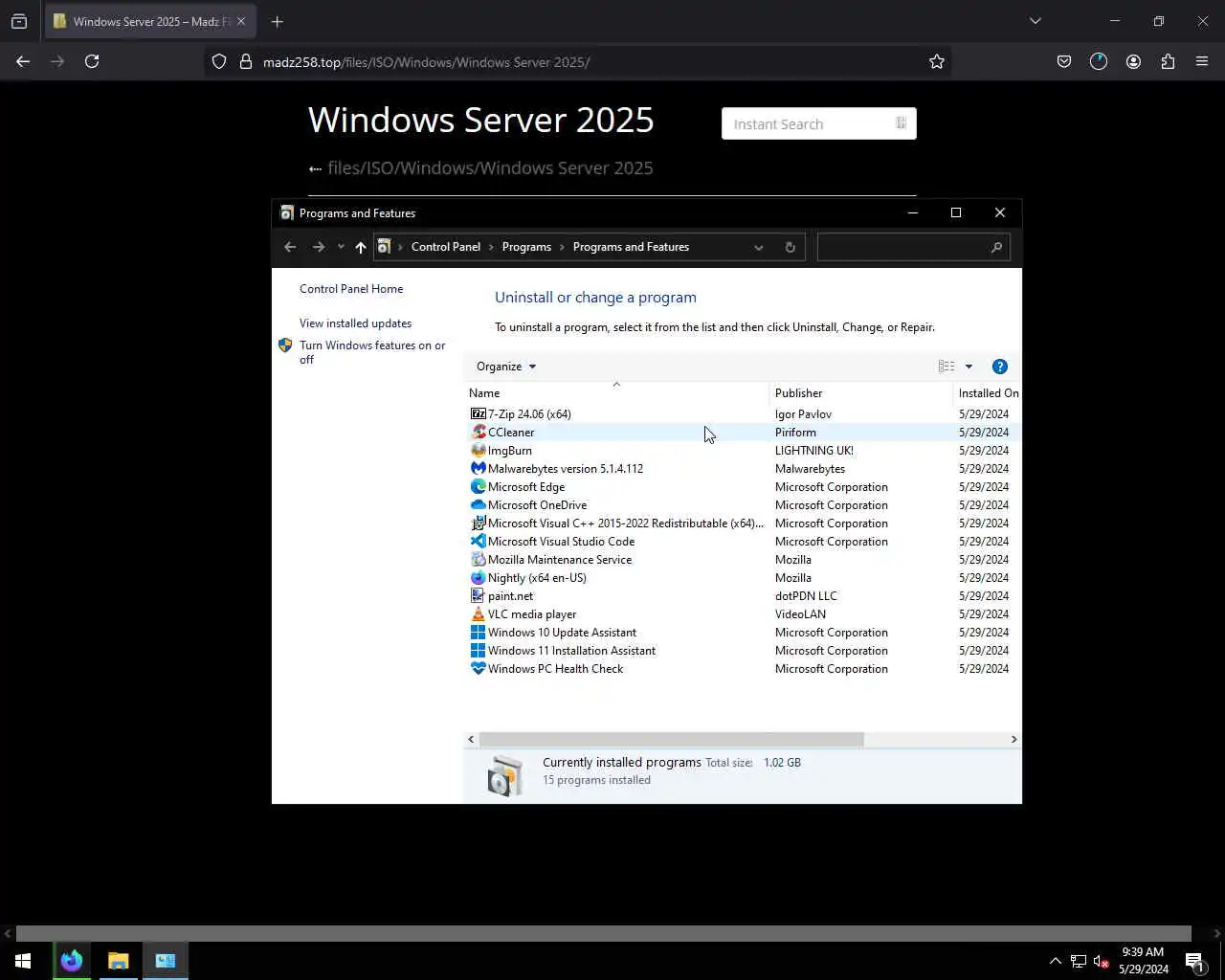Click Programs in the breadcrumb path
Image resolution: width=1225 pixels, height=980 pixels.
[526, 247]
